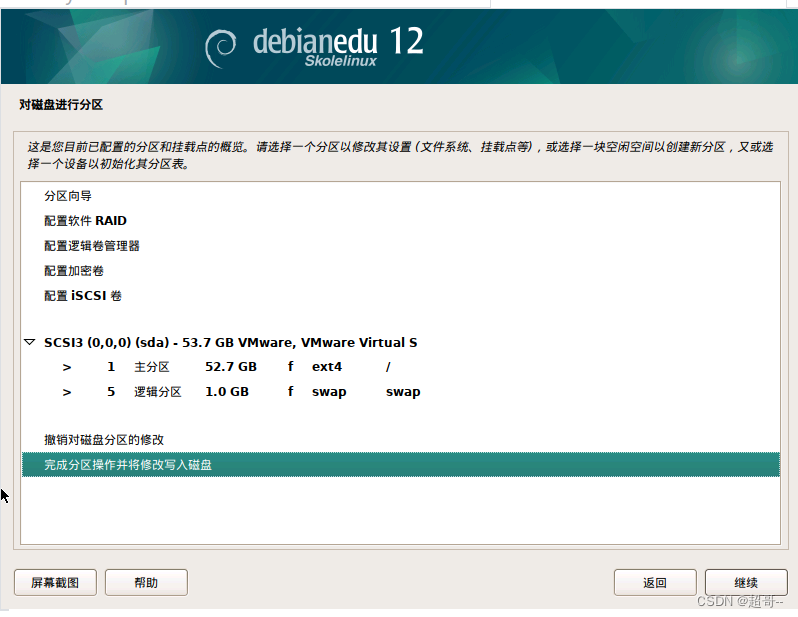Click the 主分区 partition type label
Image resolution: width=798 pixels, height=617 pixels.
click(152, 367)
